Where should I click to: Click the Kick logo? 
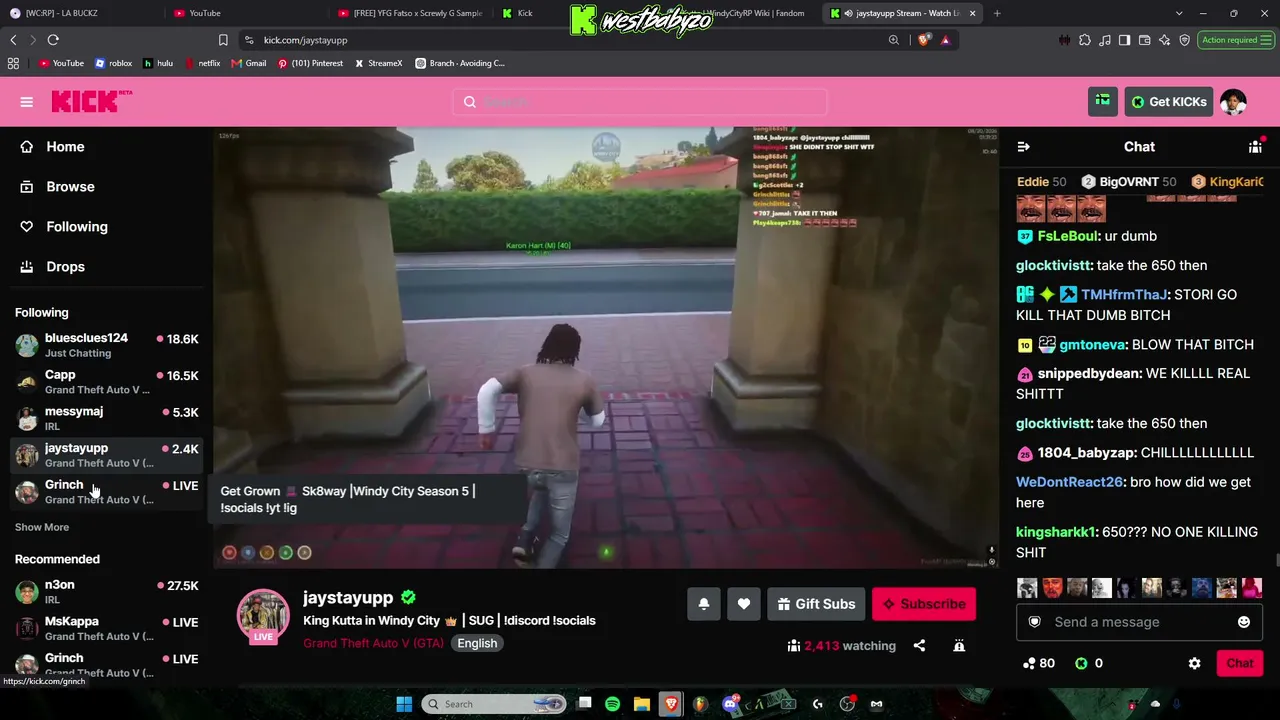(92, 101)
